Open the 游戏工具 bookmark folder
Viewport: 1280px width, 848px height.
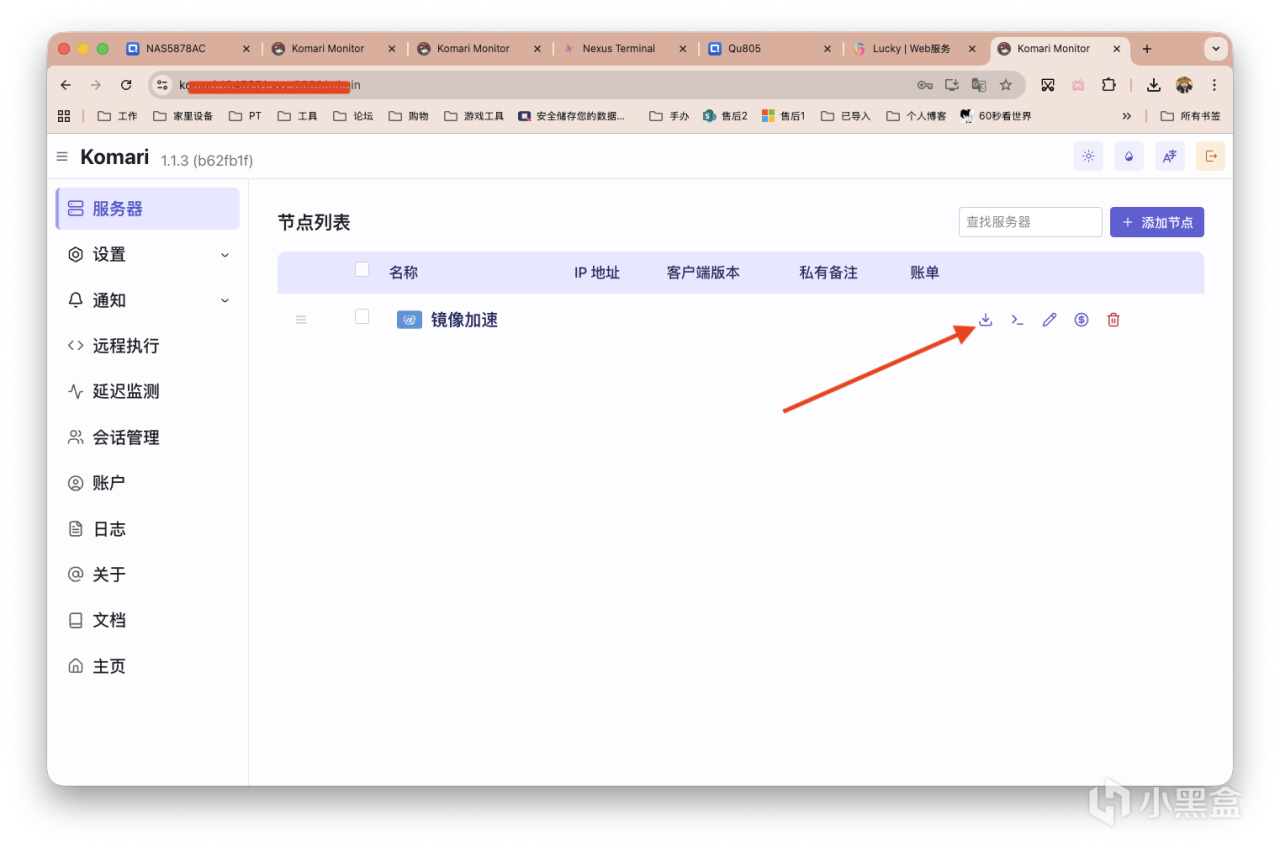pos(472,116)
